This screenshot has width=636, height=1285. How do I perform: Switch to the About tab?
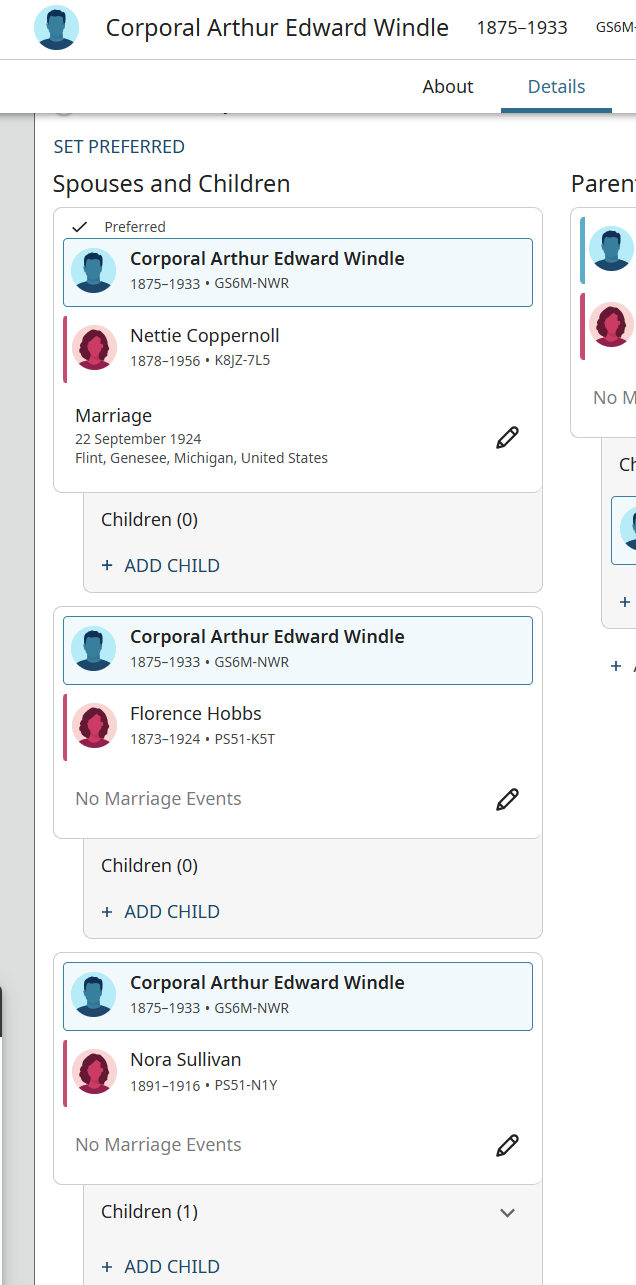[x=447, y=87]
